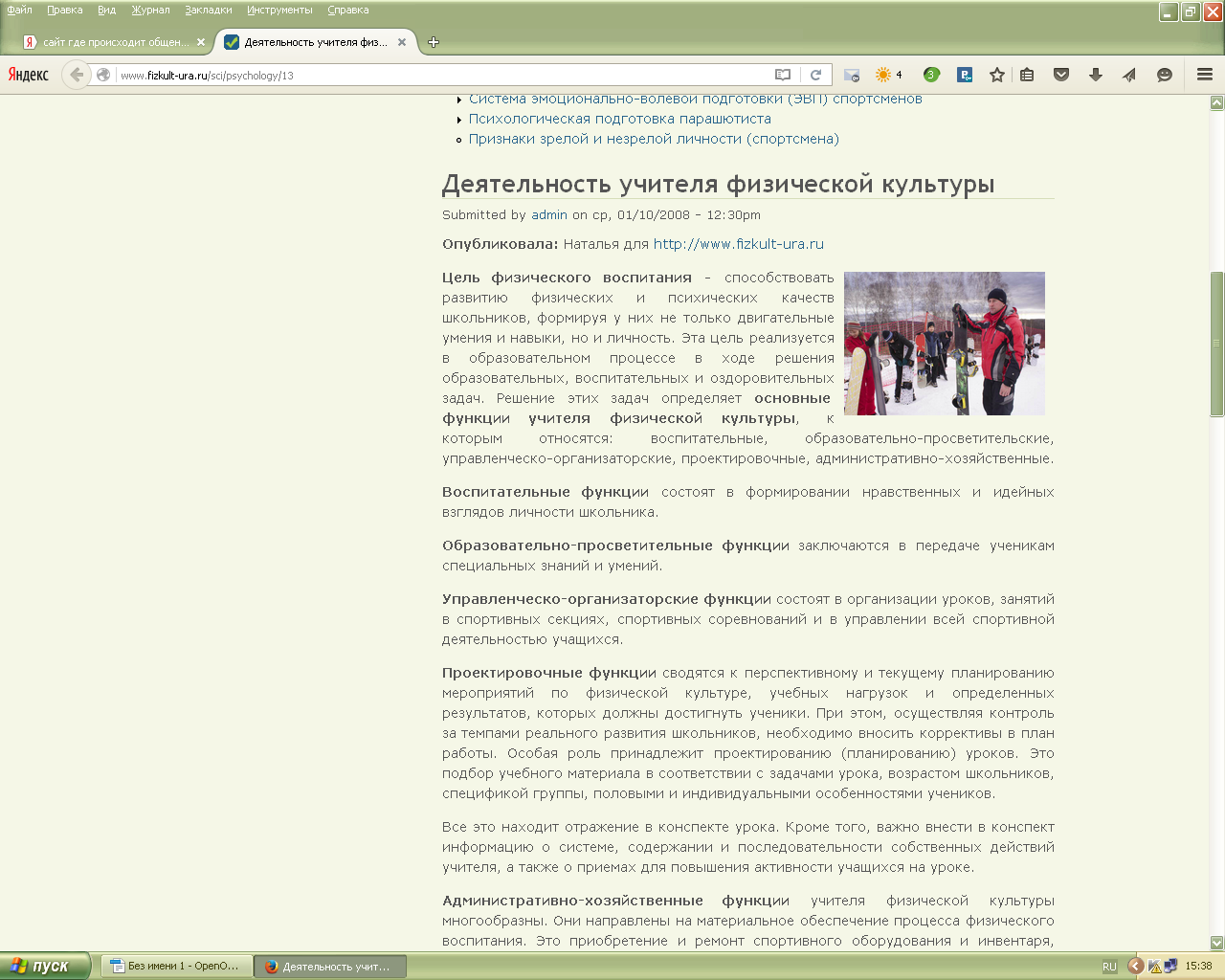Click the bold text 'Проектировочные функции'

pyautogui.click(x=549, y=673)
